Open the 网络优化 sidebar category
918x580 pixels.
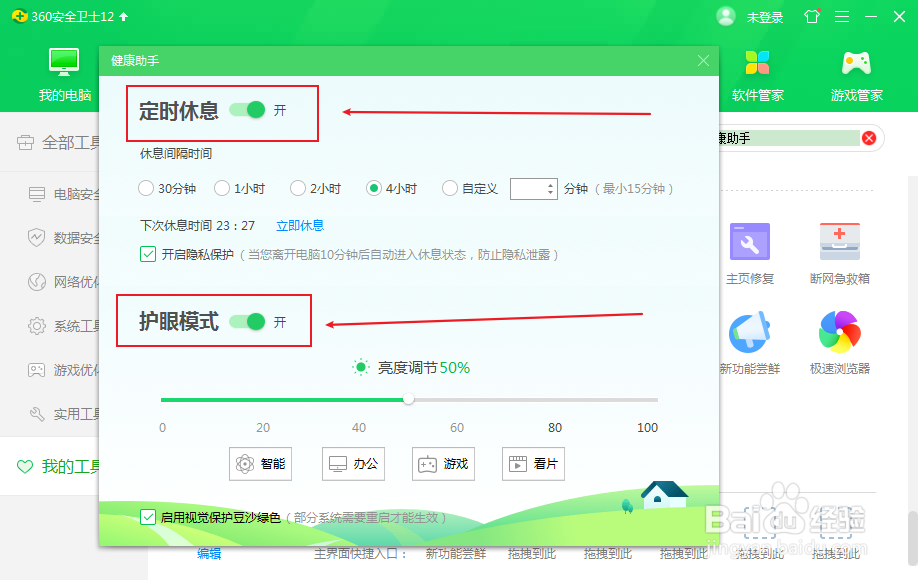pos(65,282)
